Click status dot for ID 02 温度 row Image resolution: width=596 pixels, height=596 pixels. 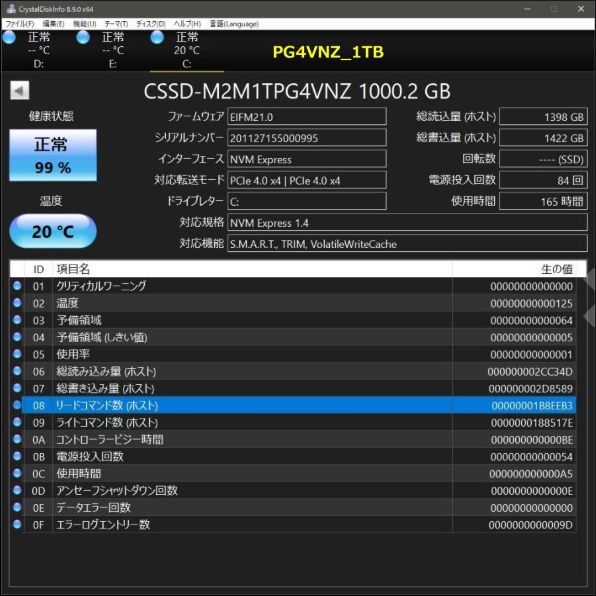pos(17,303)
